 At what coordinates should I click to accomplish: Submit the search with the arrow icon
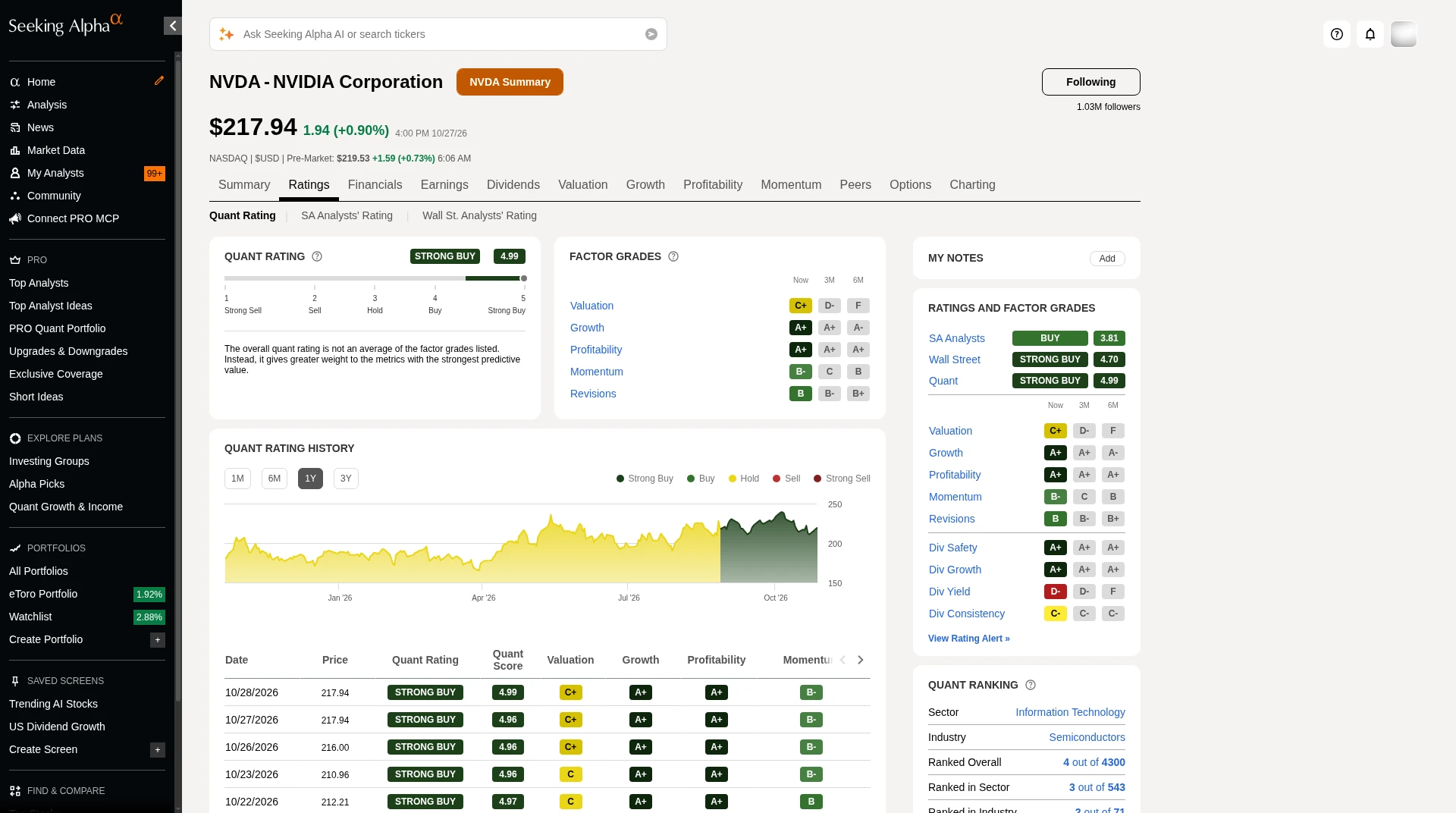(x=651, y=34)
